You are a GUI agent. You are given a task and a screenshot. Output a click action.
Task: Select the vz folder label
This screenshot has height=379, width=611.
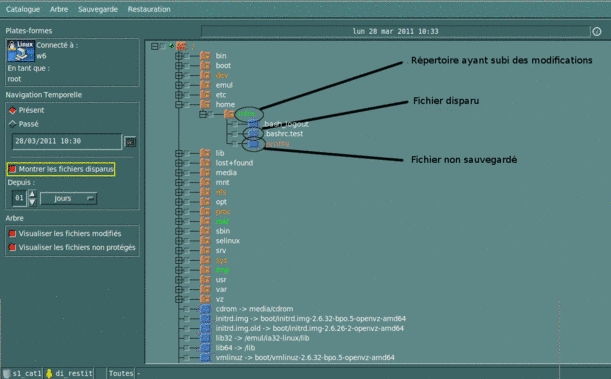[x=220, y=299]
